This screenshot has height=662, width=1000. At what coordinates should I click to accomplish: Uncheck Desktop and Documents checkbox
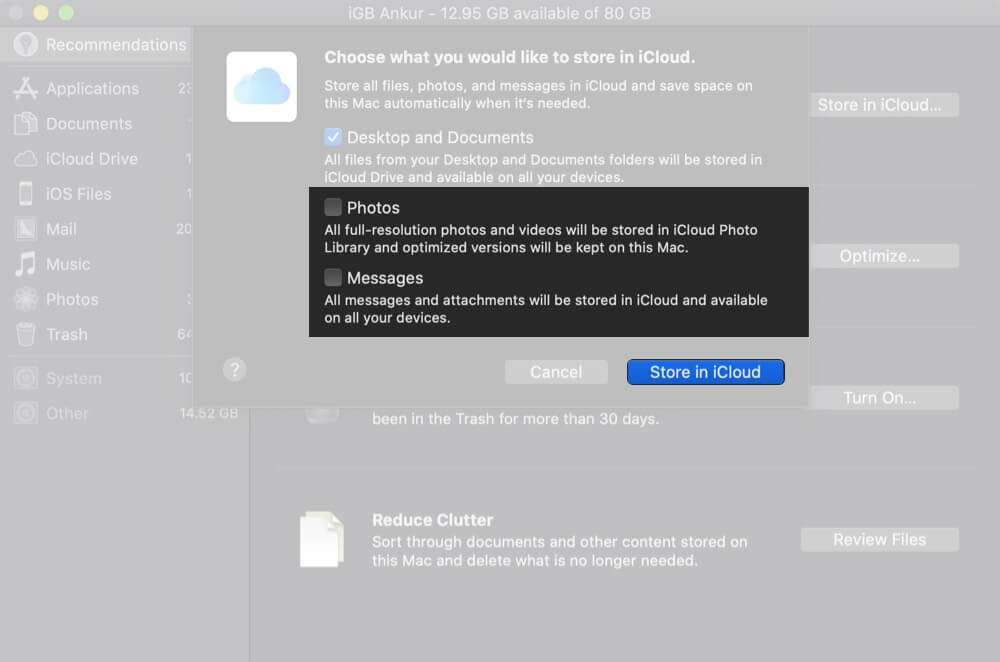pos(333,137)
